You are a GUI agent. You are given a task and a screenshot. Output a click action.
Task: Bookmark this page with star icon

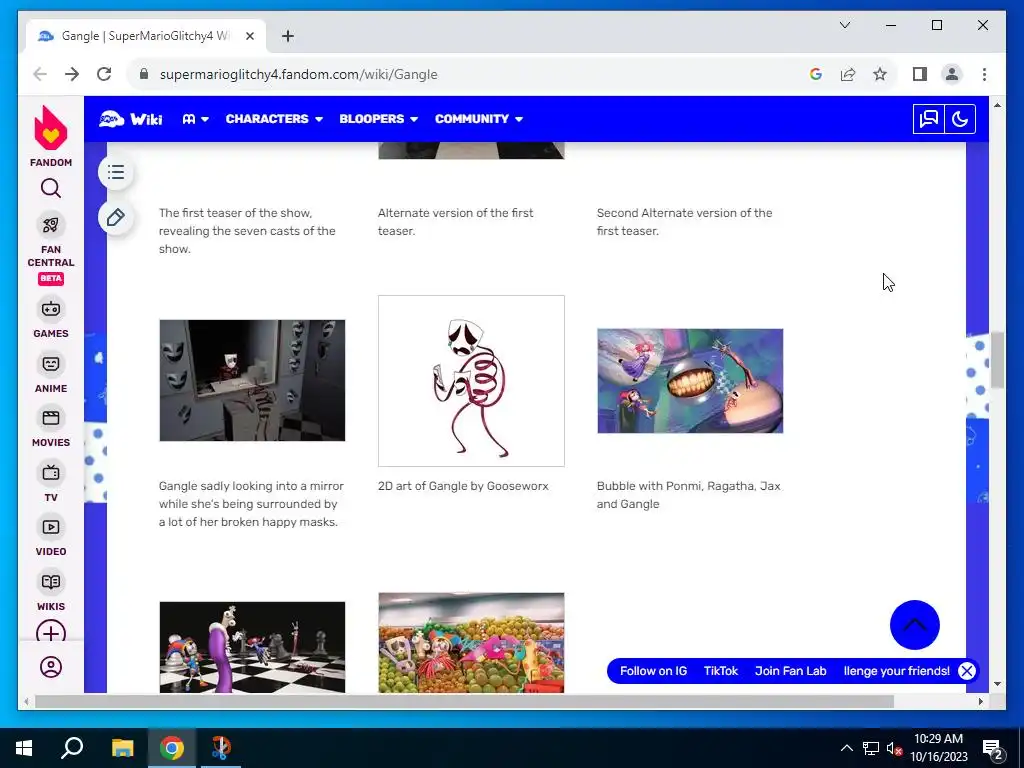click(880, 74)
